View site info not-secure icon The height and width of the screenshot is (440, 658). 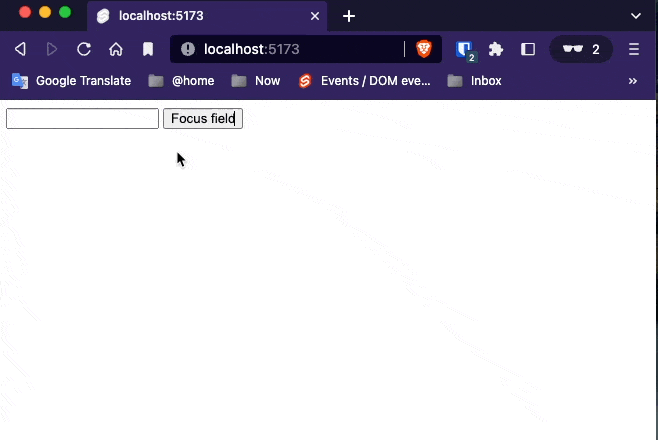pyautogui.click(x=188, y=49)
